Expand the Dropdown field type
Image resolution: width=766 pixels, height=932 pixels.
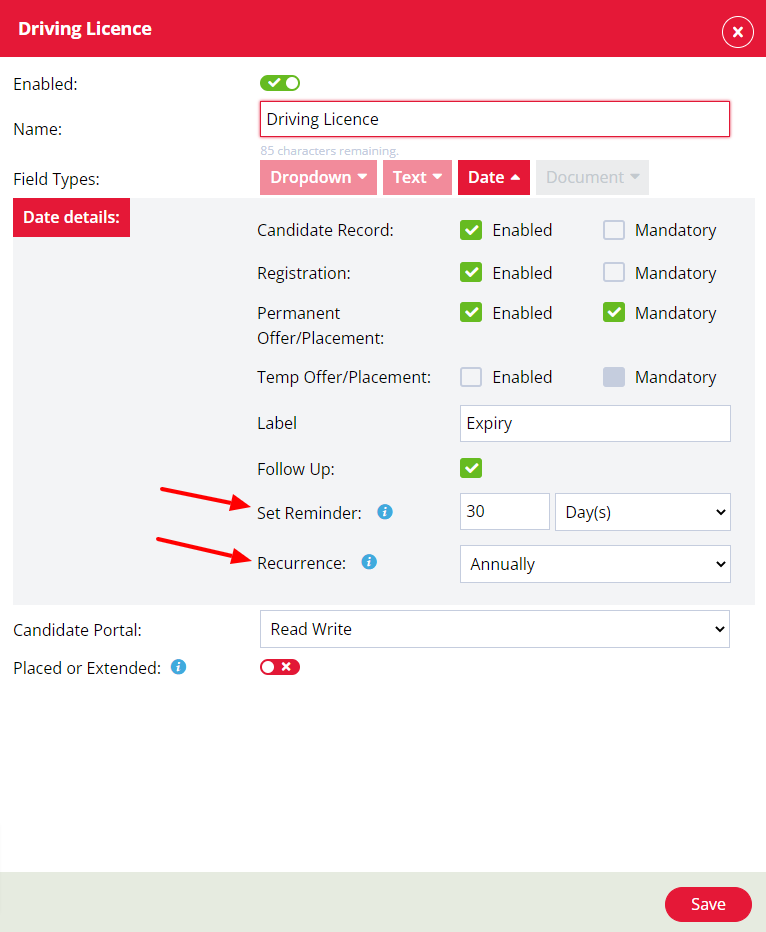click(x=318, y=177)
